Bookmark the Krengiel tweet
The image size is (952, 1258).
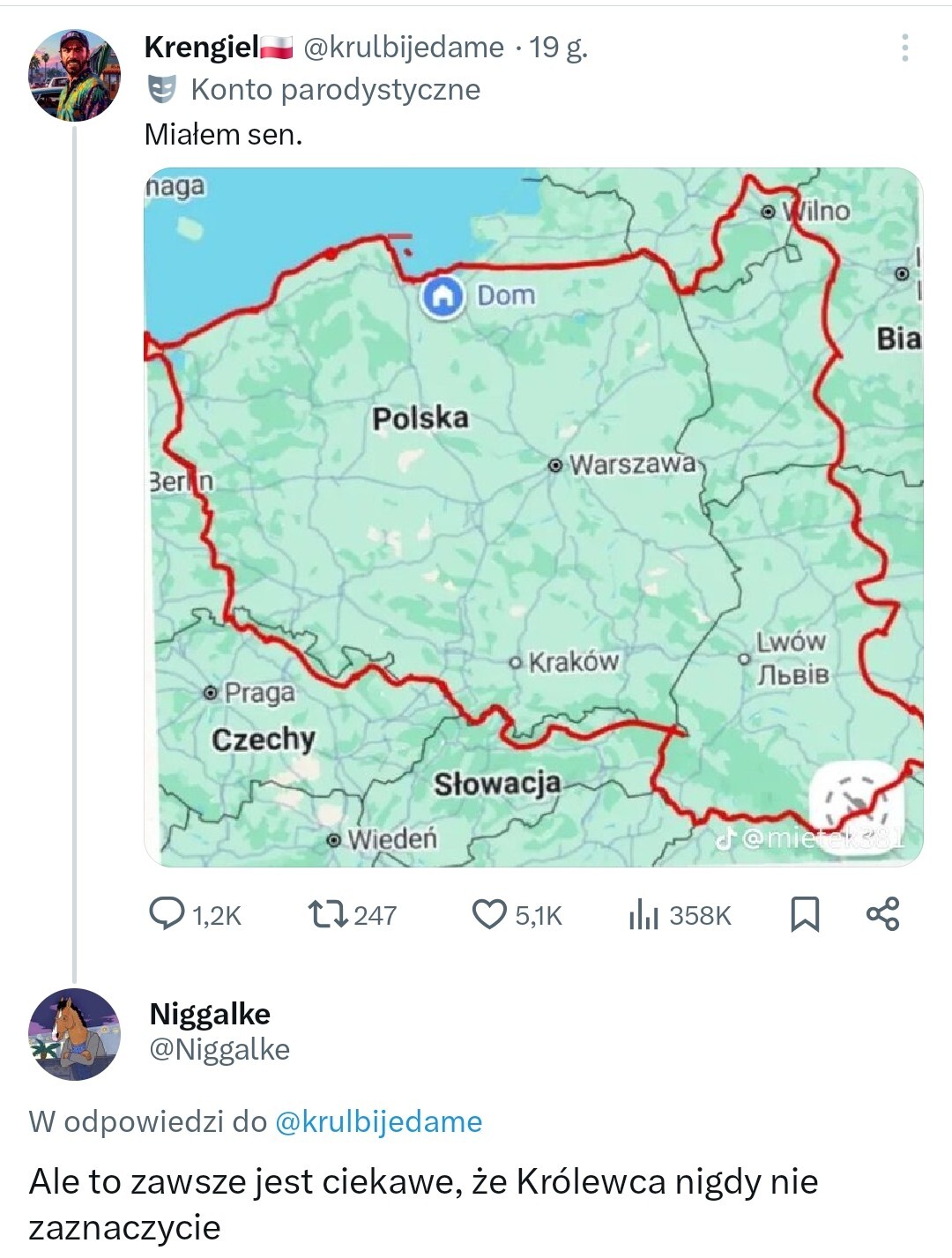805,914
